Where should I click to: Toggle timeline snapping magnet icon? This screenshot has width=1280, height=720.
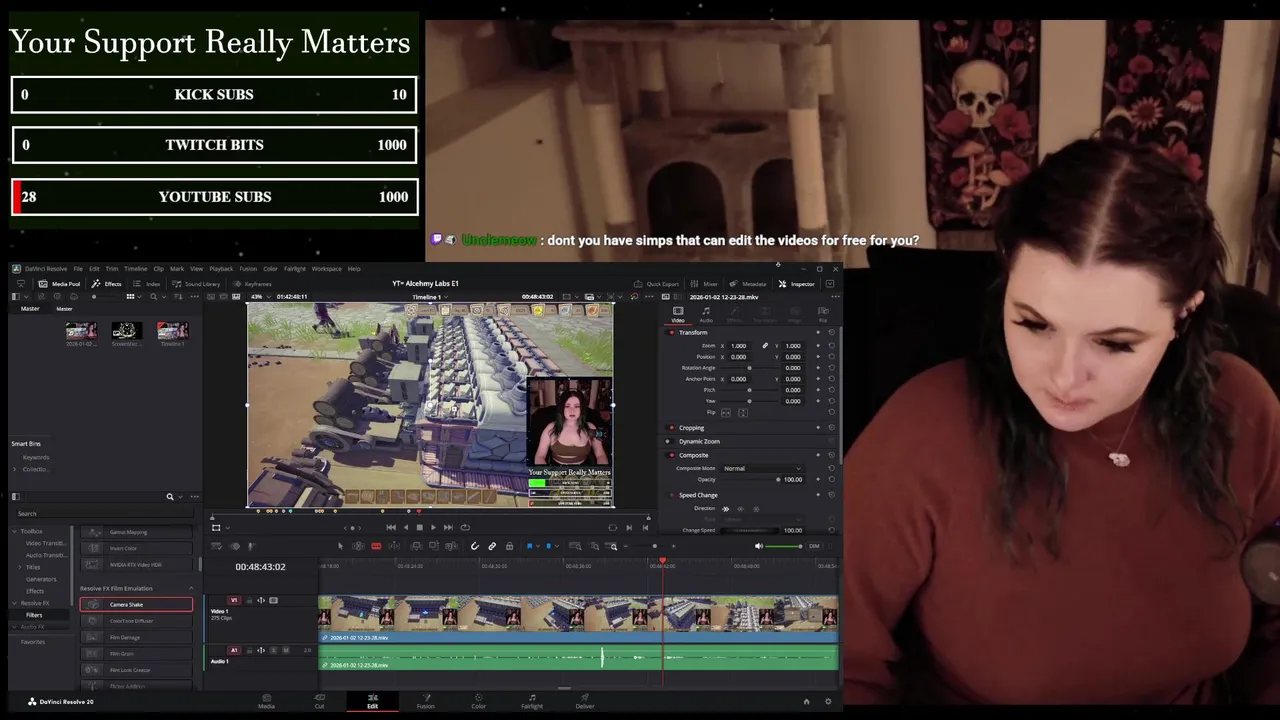pyautogui.click(x=474, y=546)
